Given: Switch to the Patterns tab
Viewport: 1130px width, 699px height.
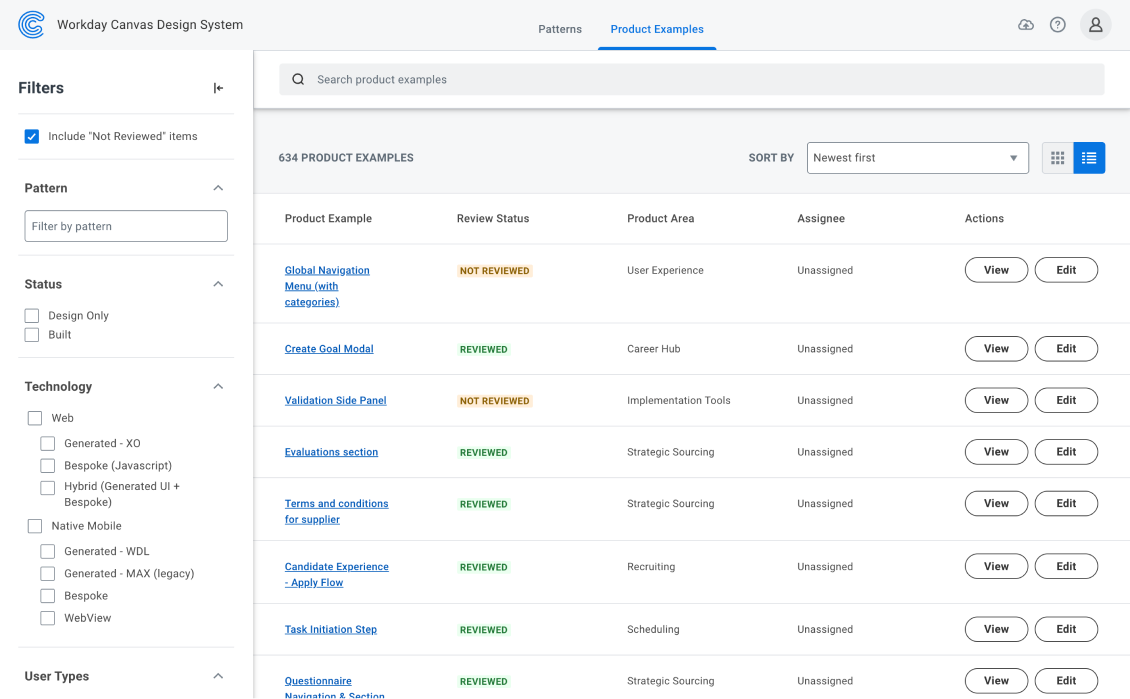Looking at the screenshot, I should [x=559, y=29].
